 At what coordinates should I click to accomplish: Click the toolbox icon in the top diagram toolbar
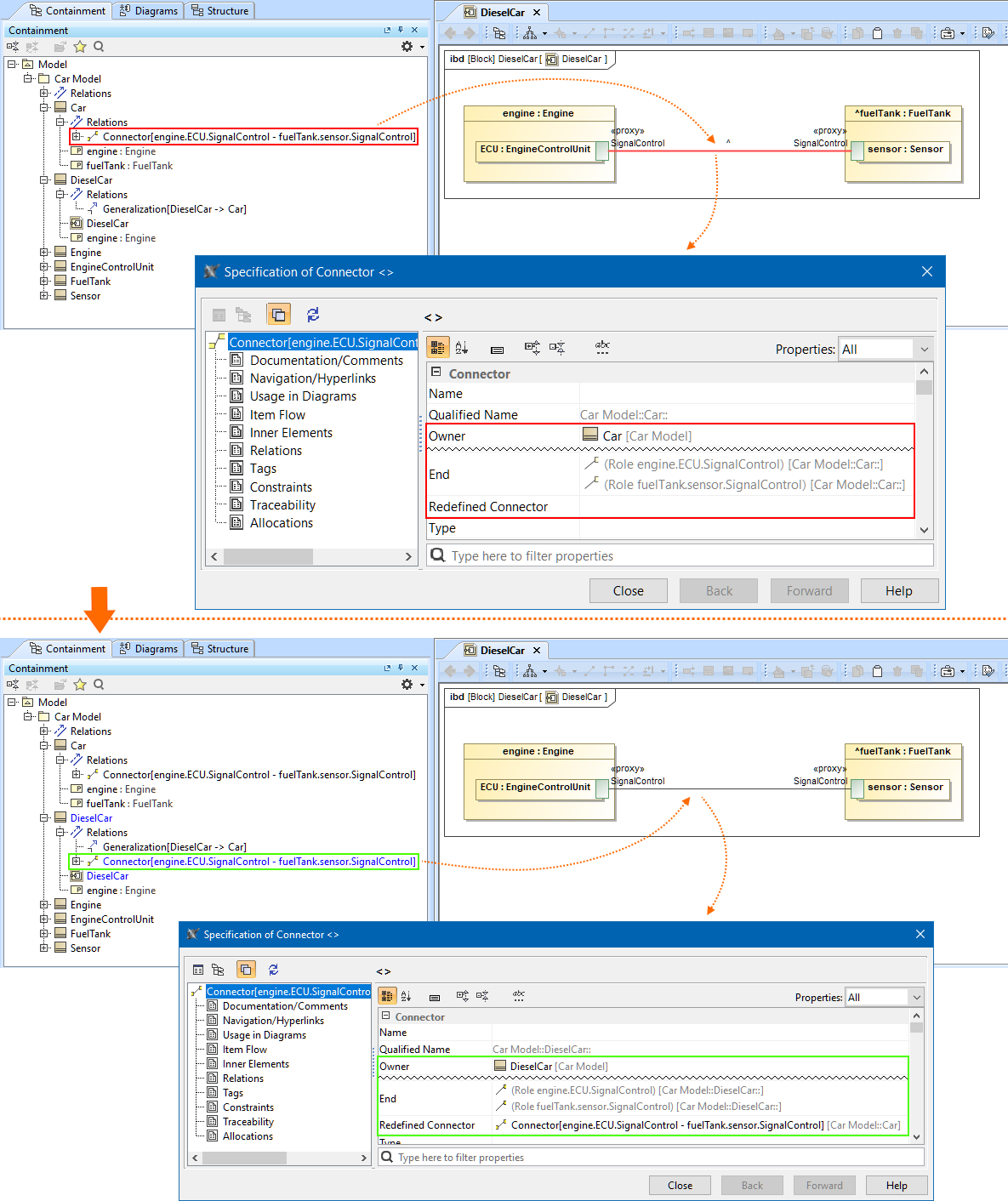[x=948, y=33]
